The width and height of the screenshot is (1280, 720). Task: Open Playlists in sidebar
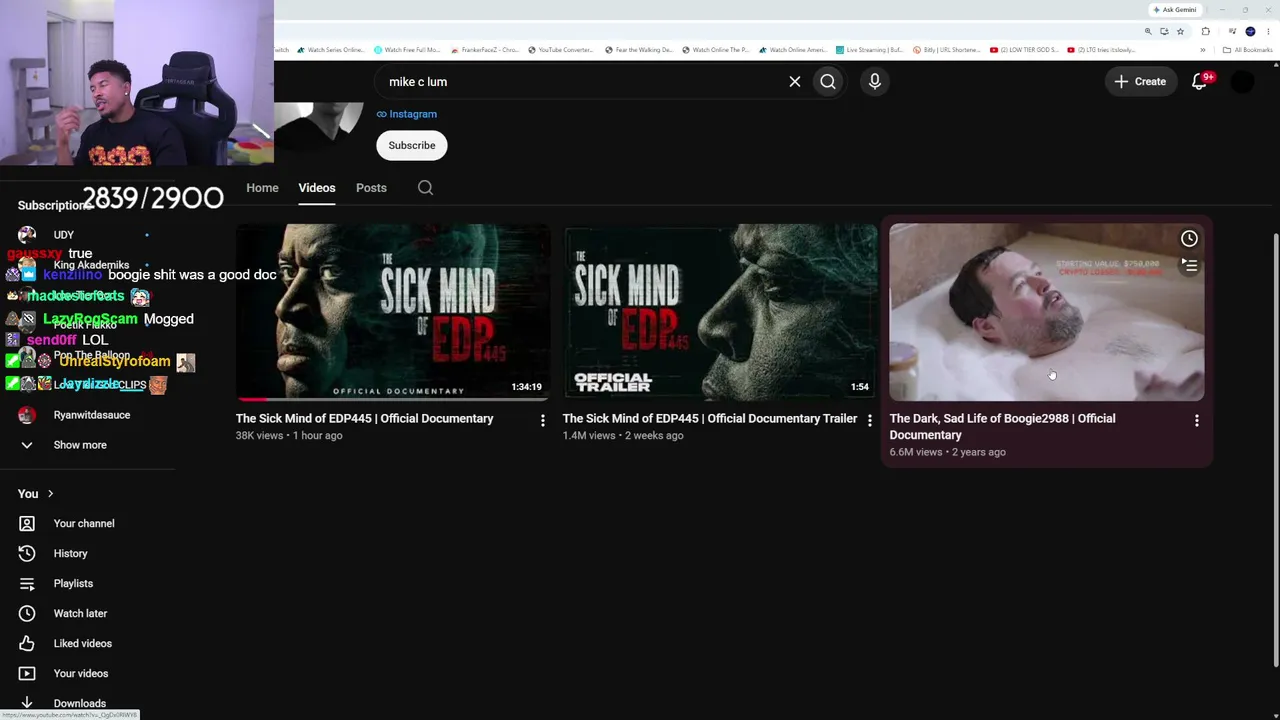coord(73,583)
